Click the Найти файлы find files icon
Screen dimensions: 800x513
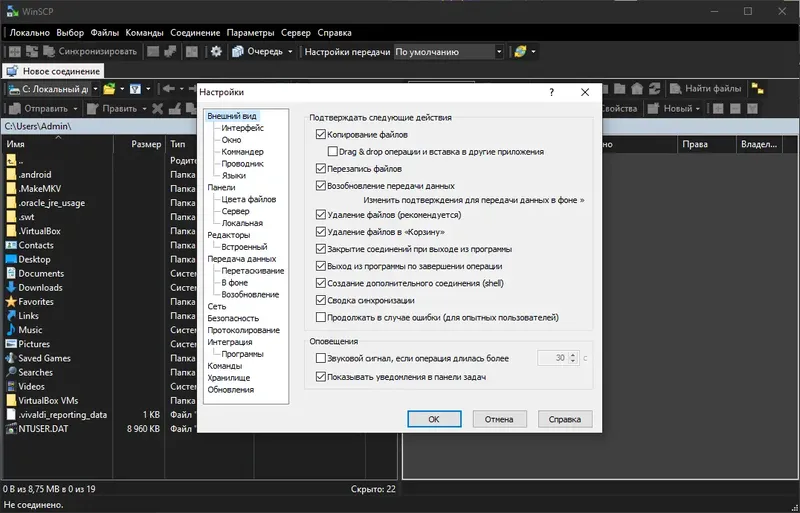pos(676,89)
